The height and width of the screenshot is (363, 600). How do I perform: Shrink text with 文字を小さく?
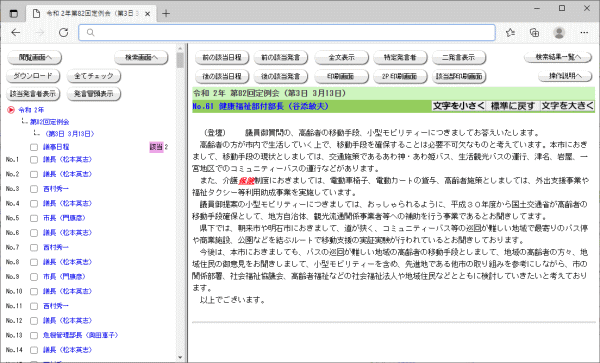[x=458, y=106]
